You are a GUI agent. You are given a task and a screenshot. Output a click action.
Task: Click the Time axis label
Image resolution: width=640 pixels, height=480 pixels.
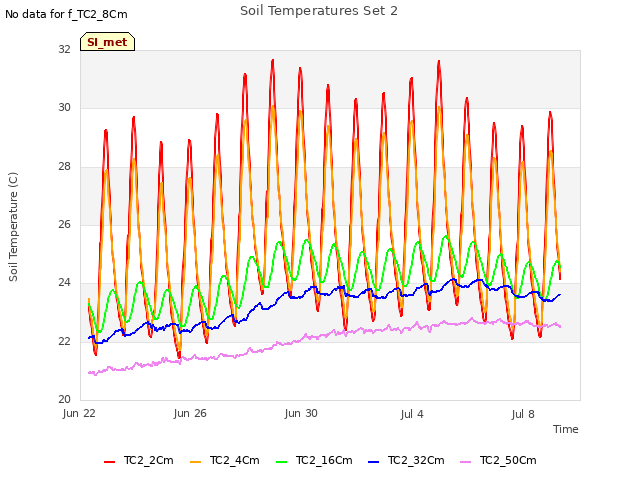566,429
